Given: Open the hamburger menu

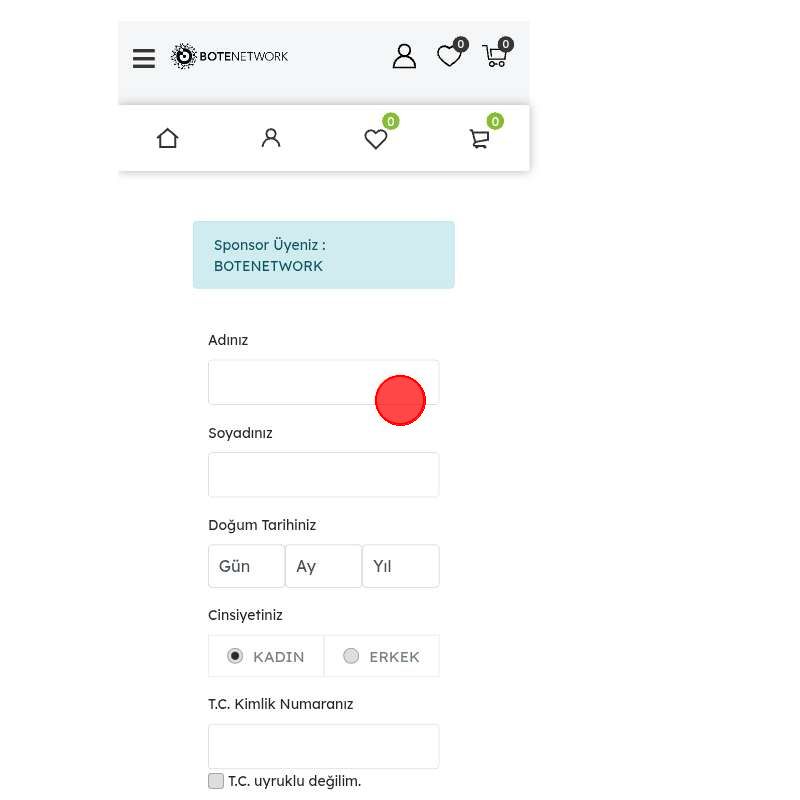Looking at the screenshot, I should (x=144, y=58).
